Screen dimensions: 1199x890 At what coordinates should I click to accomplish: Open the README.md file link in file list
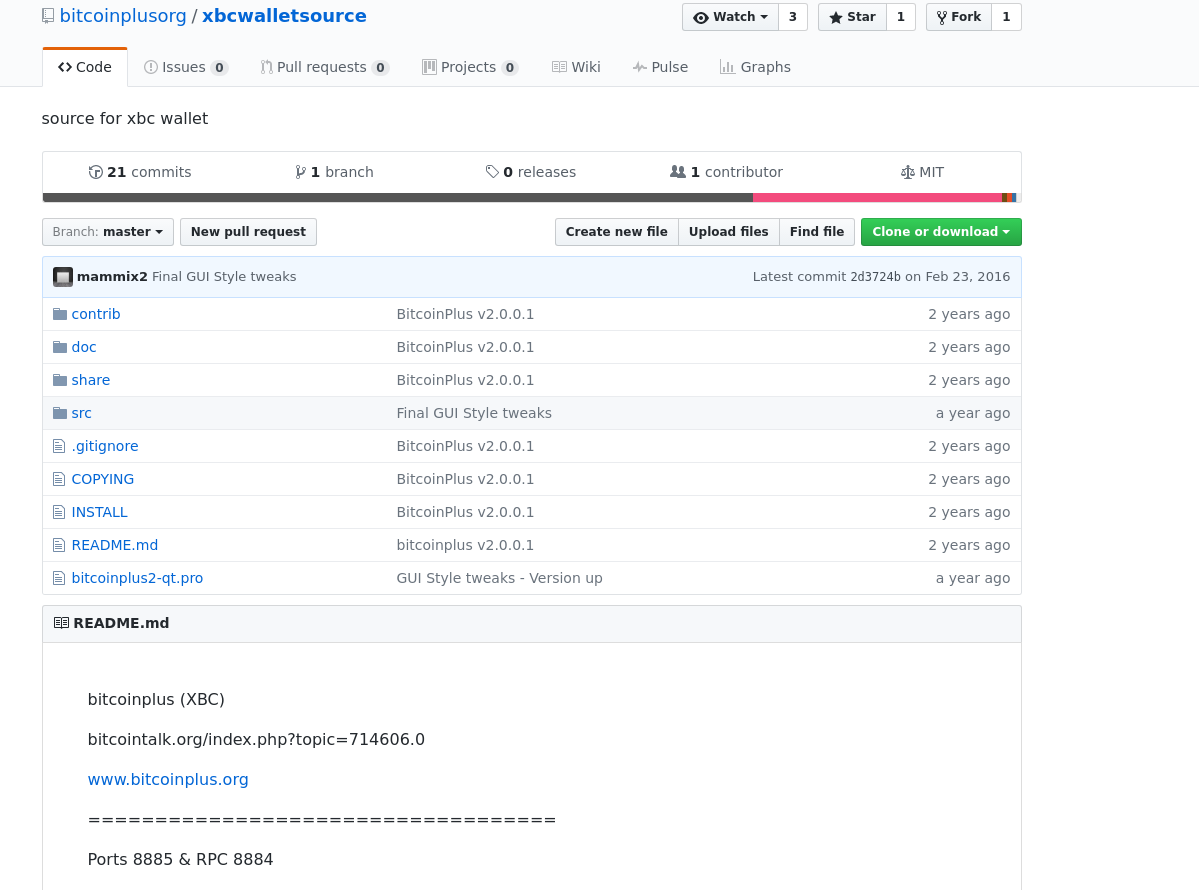[115, 544]
